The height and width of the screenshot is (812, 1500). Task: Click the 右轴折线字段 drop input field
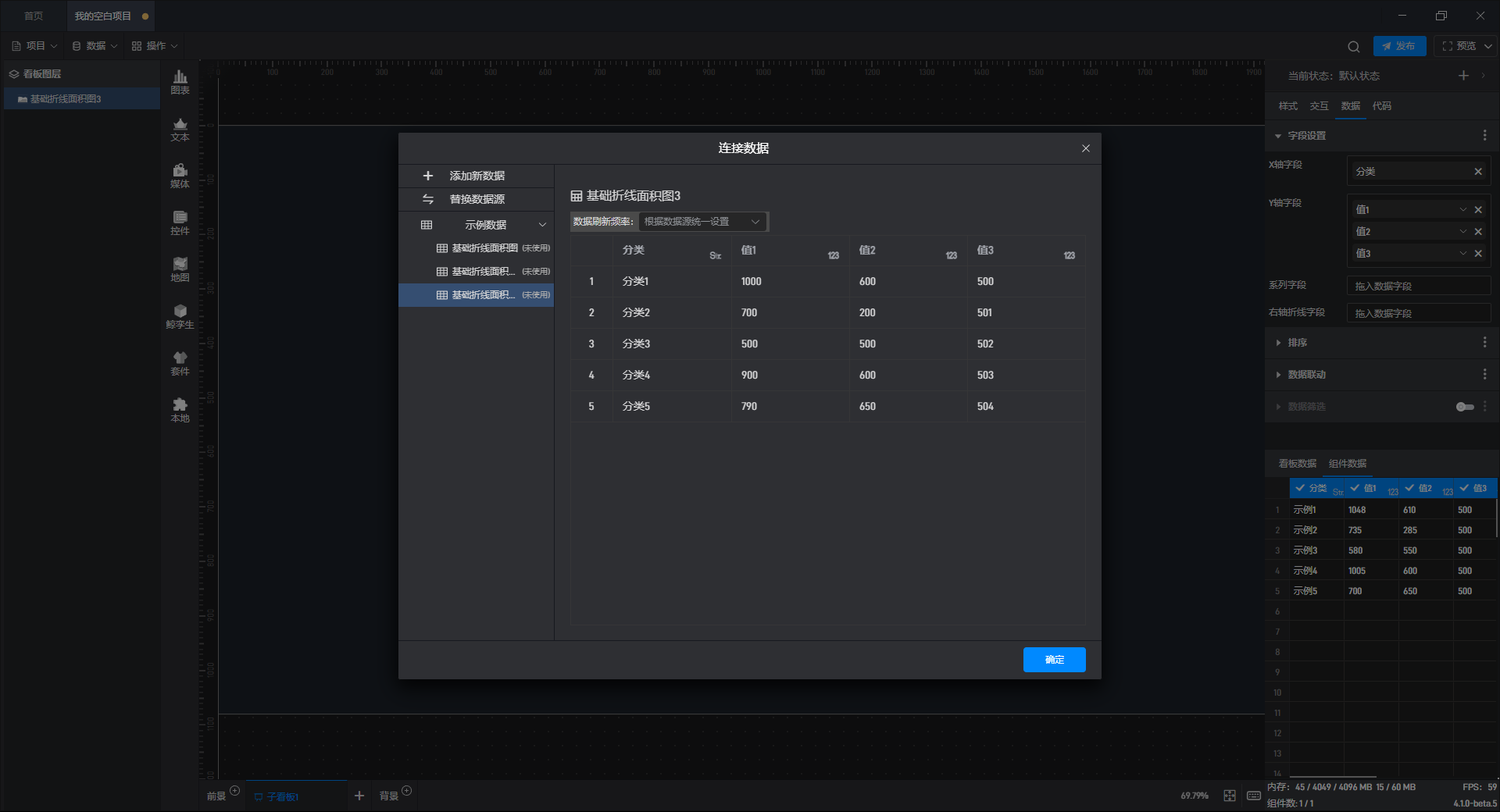[1418, 313]
